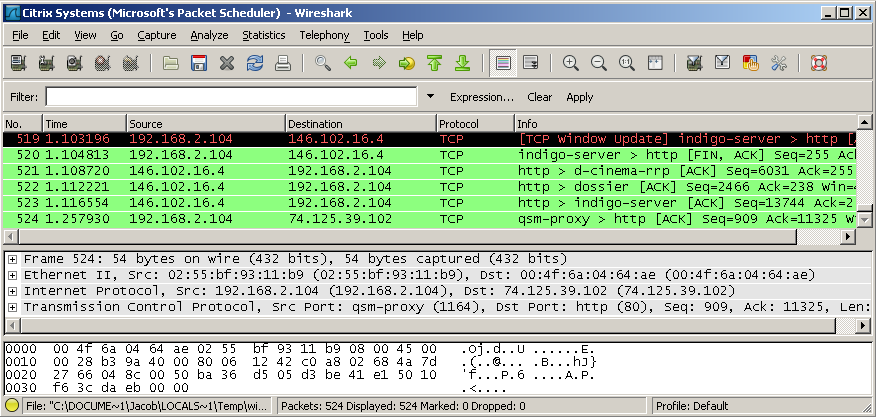Click the Expression... filter button

point(482,97)
